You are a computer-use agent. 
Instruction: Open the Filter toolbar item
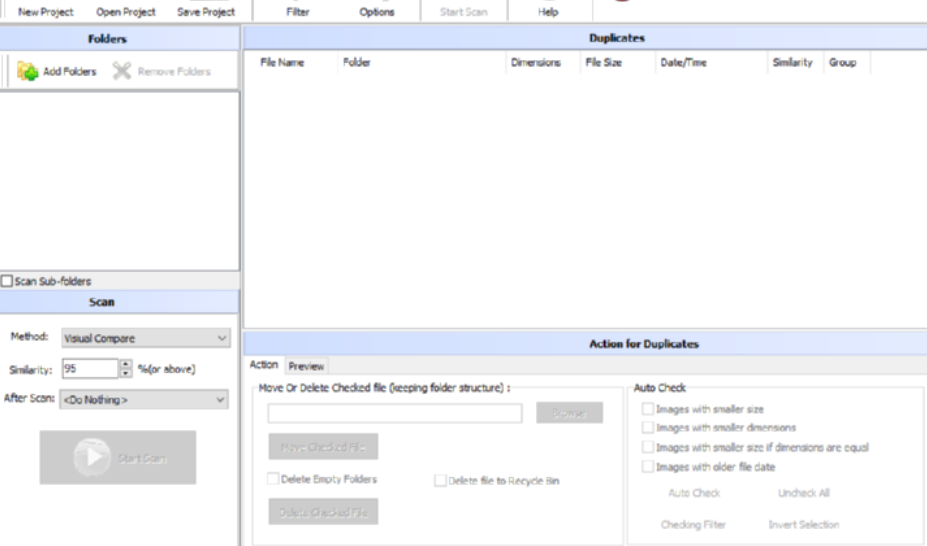click(x=297, y=12)
